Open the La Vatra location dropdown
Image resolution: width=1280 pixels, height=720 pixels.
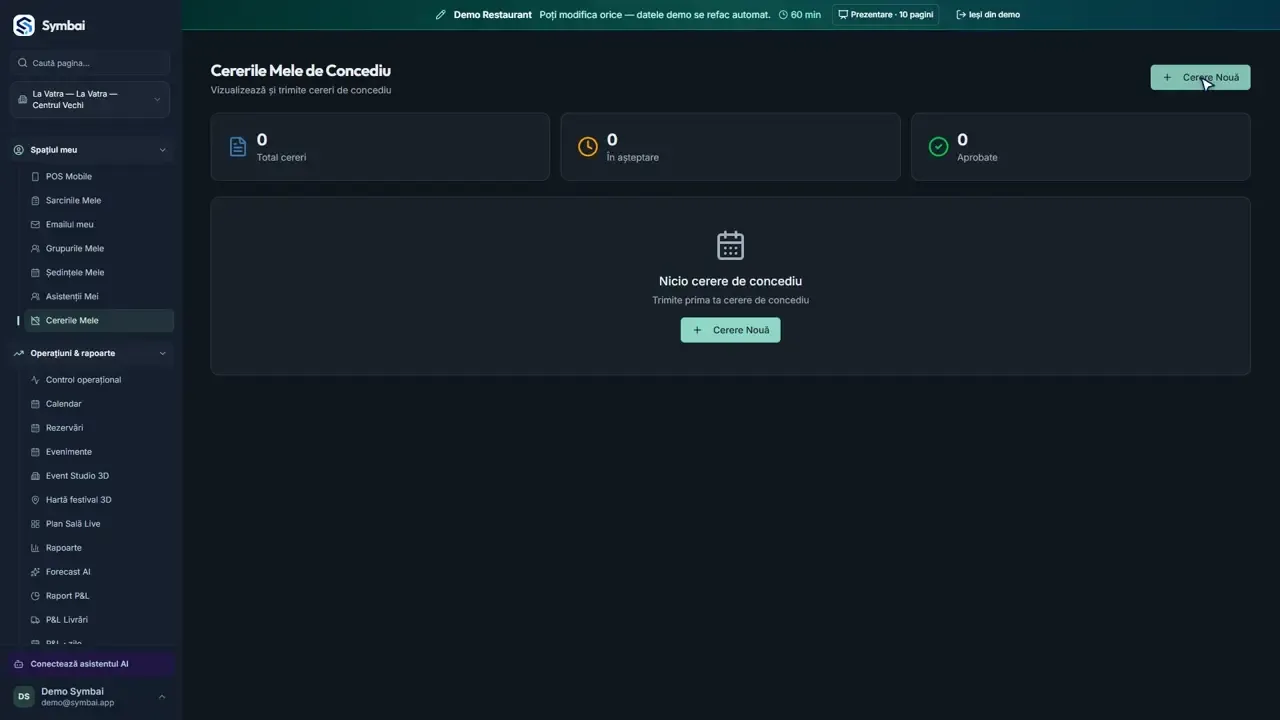tap(90, 100)
